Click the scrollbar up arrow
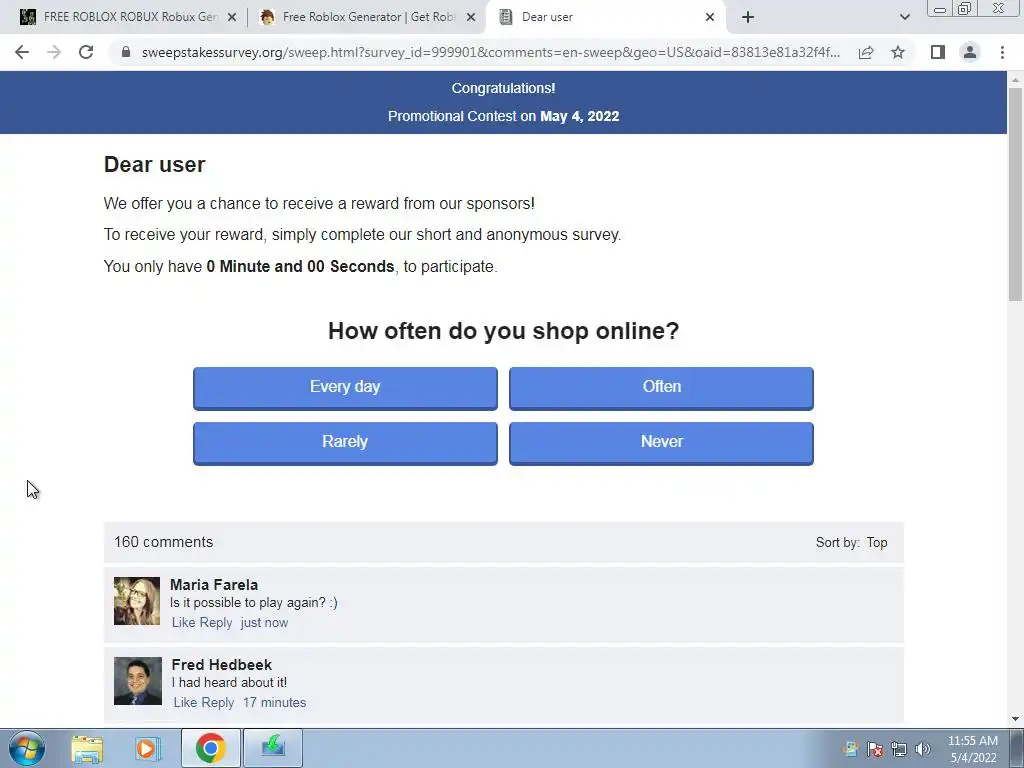 [x=1015, y=80]
